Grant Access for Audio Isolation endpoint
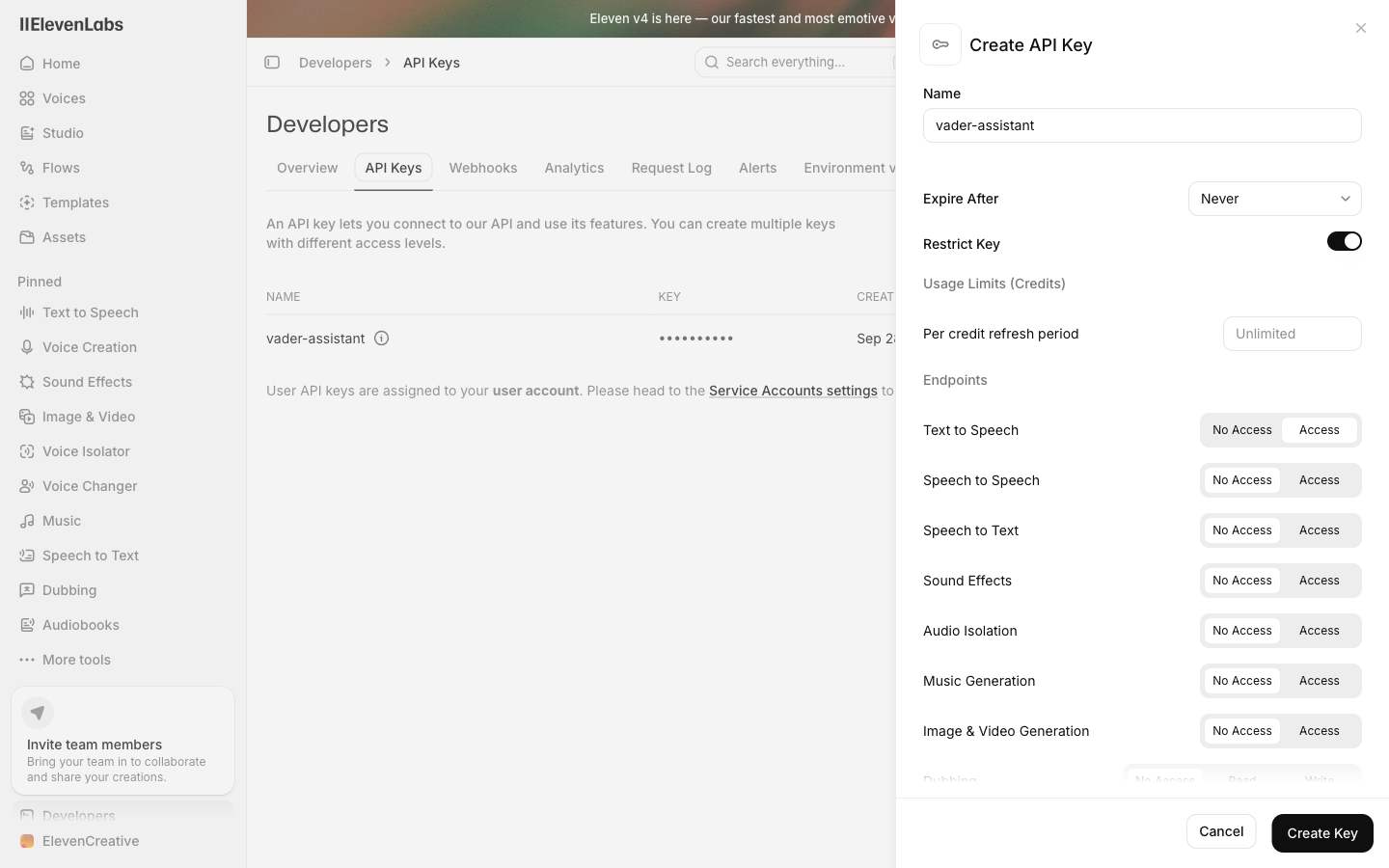Screen dimensions: 1389x868 (1319, 631)
